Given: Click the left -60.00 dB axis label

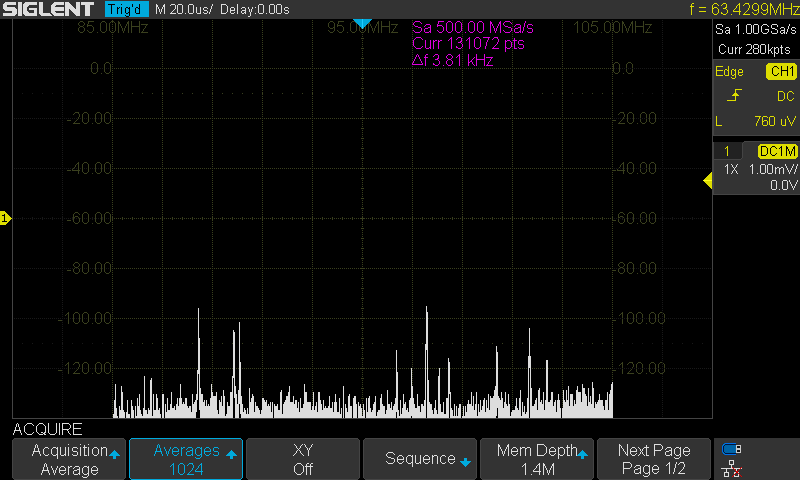Looking at the screenshot, I should tap(89, 218).
